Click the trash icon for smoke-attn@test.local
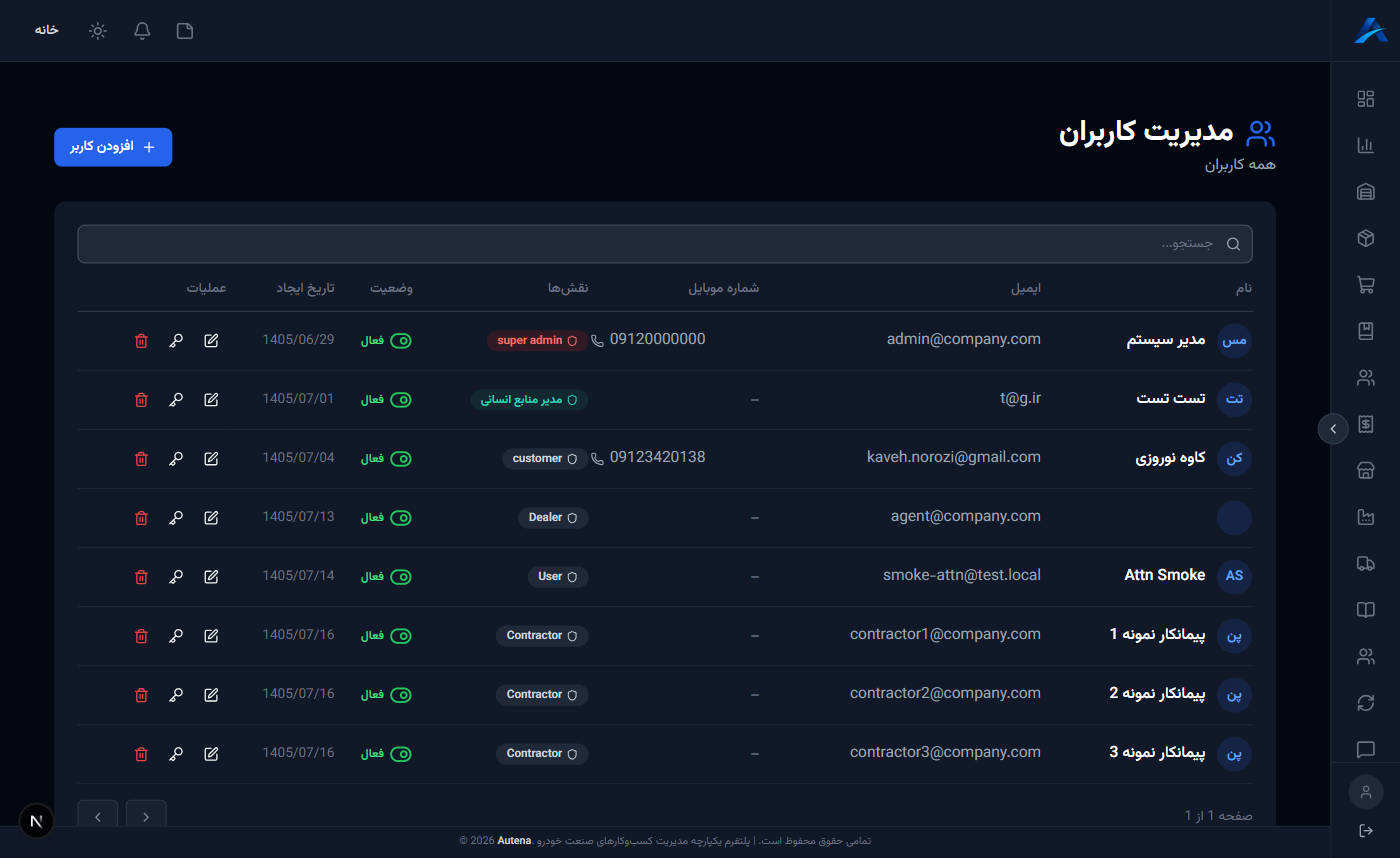Viewport: 1400px width, 858px height. [x=141, y=577]
